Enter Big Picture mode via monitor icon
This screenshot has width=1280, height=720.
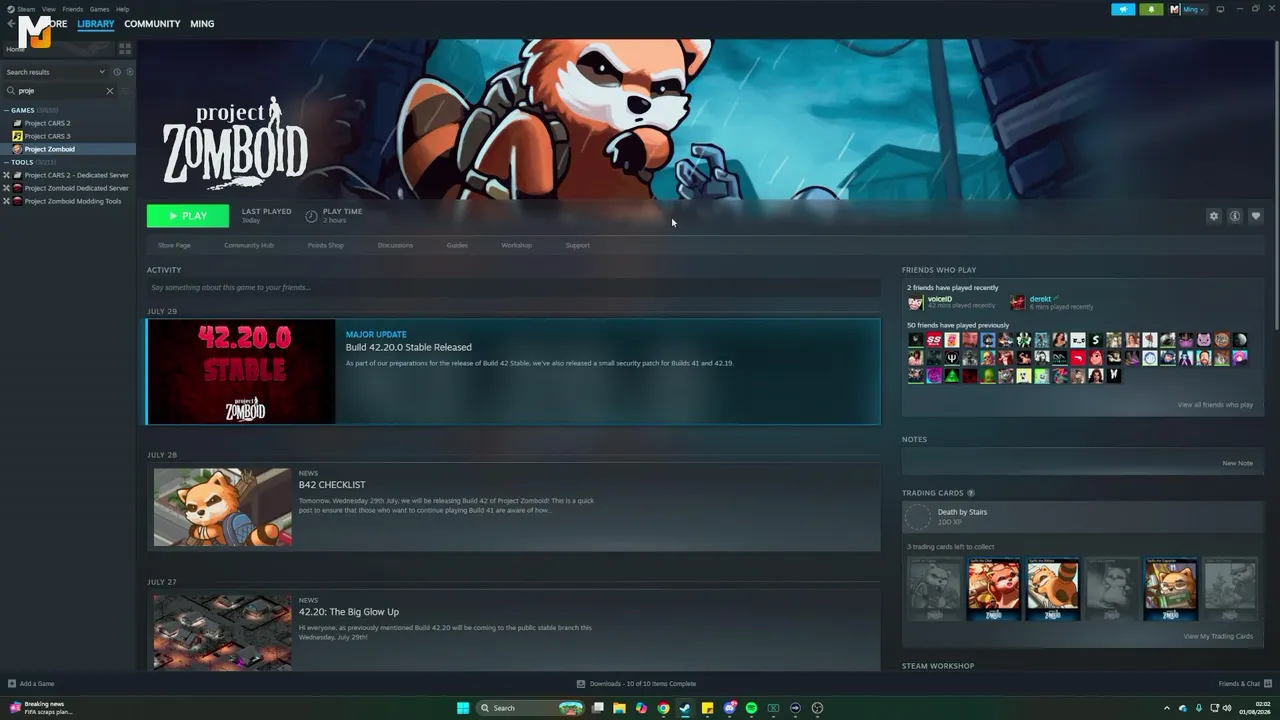point(1220,9)
